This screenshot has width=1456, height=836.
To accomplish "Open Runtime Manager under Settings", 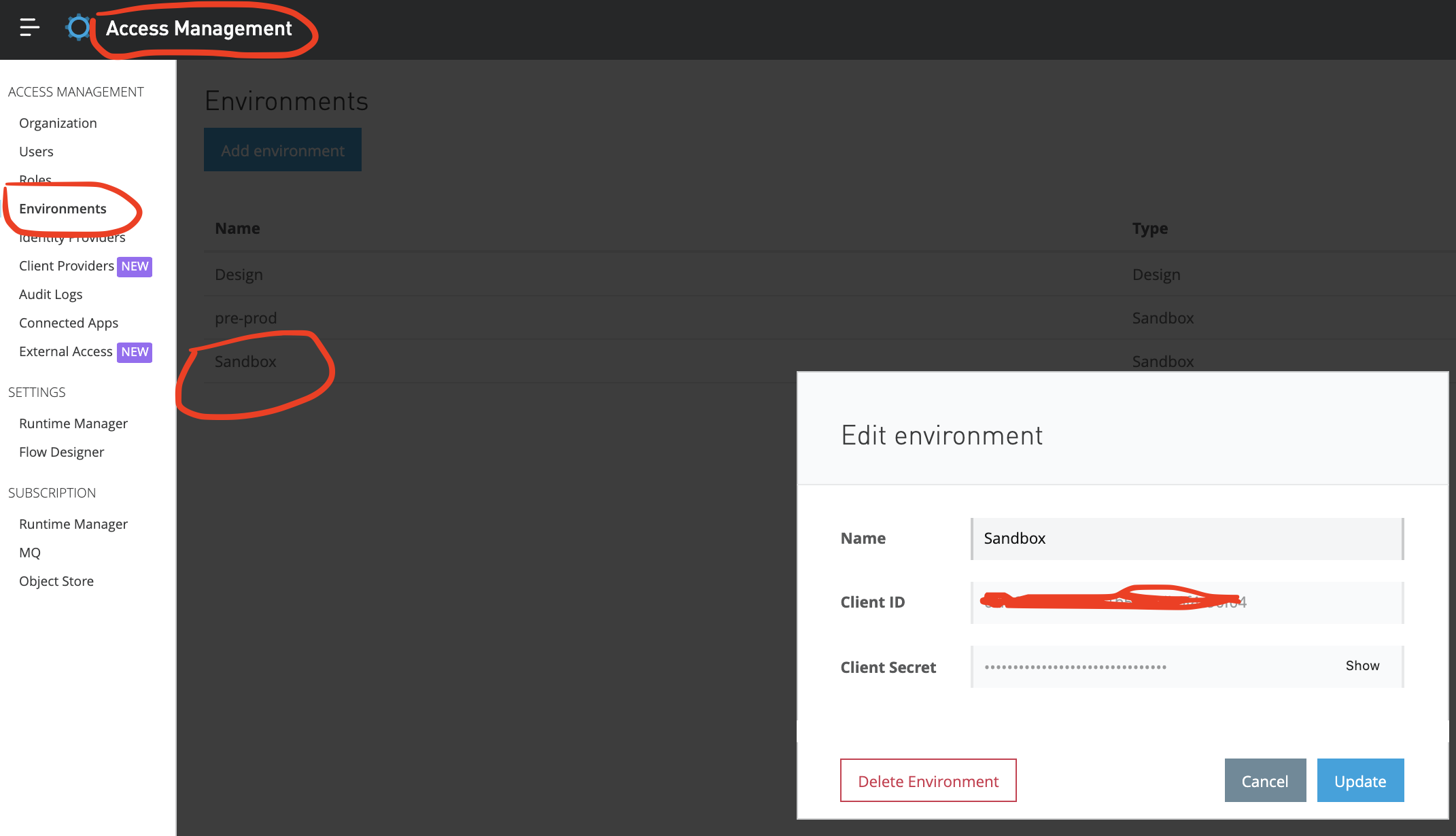I will click(73, 423).
